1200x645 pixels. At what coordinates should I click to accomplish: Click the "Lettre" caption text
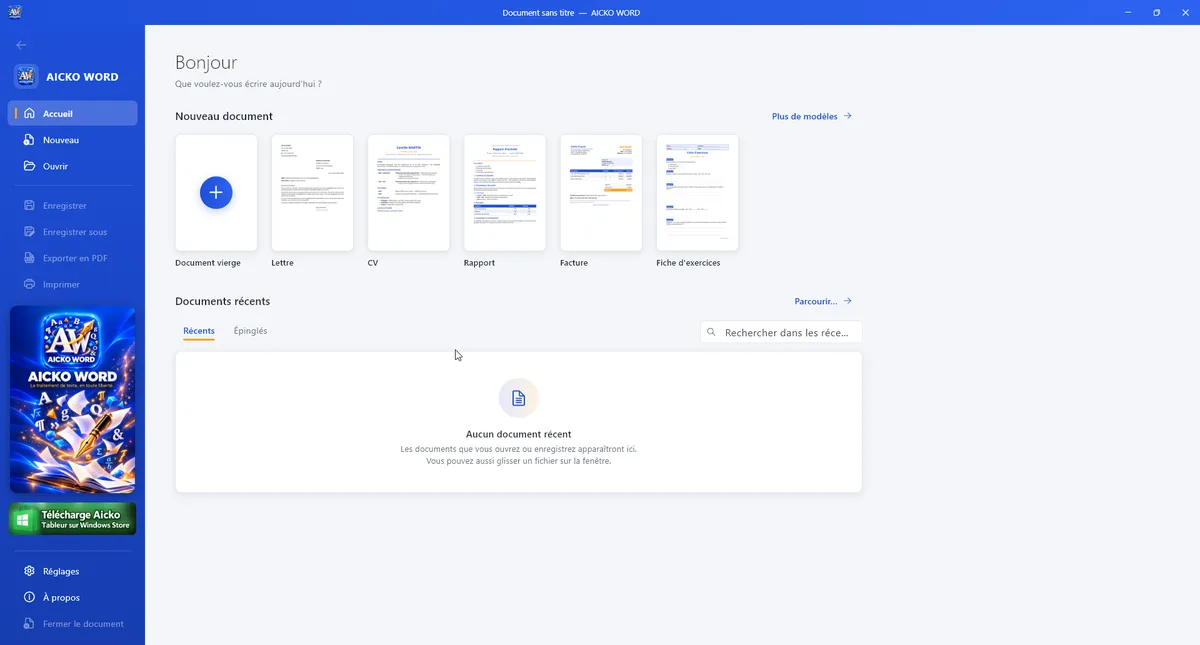coord(283,263)
